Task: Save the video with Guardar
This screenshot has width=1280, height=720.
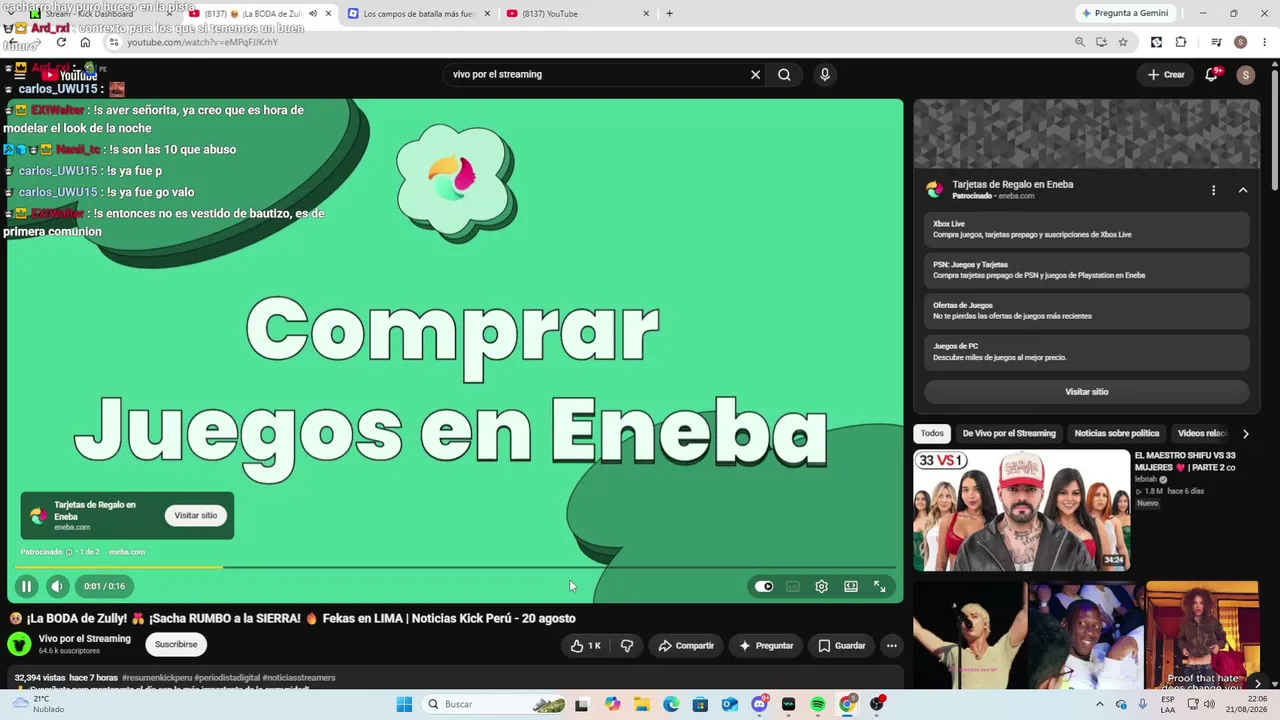Action: coord(842,646)
